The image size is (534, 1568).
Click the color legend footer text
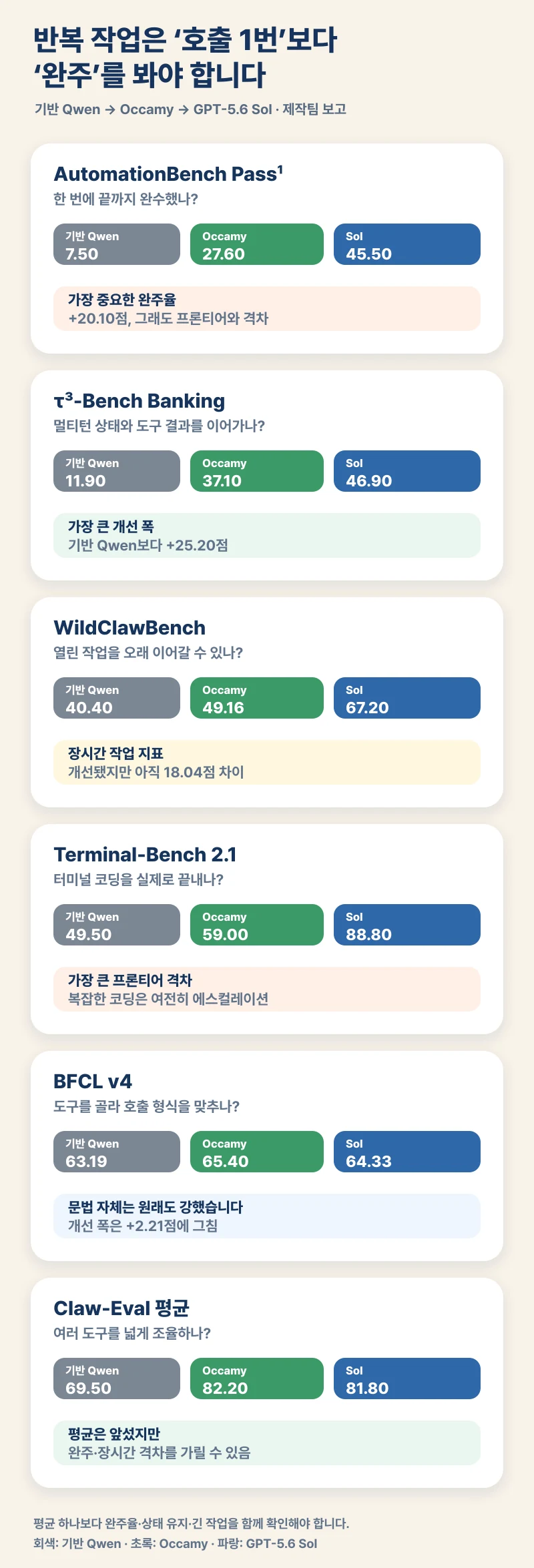point(176,1544)
